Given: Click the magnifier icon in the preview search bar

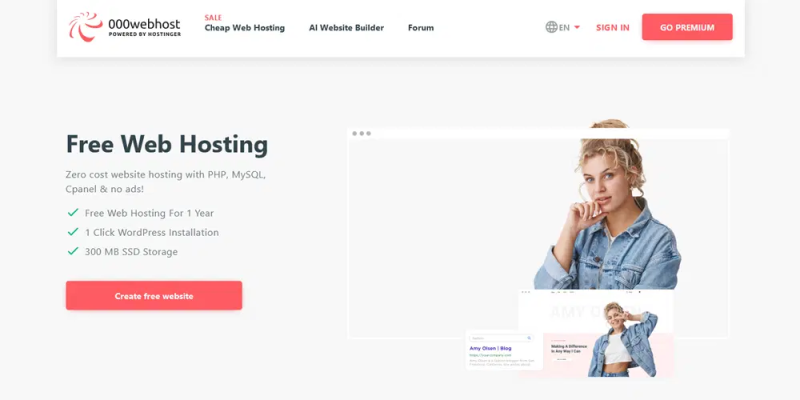Looking at the screenshot, I should coord(529,338).
